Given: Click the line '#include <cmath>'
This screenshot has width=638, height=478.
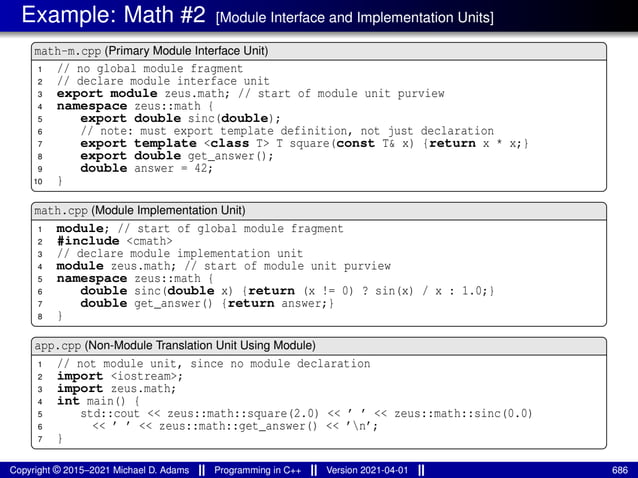Looking at the screenshot, I should click(x=115, y=241).
